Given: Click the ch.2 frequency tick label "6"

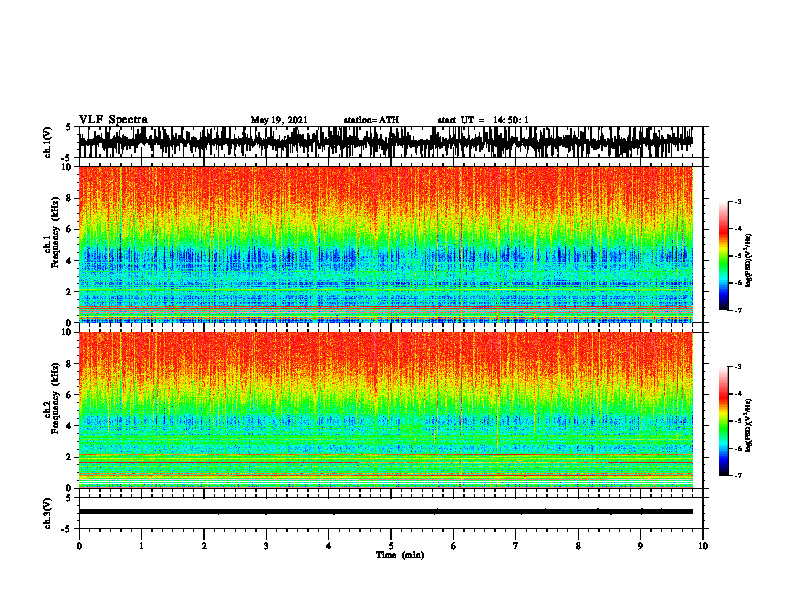Looking at the screenshot, I should [70, 395].
